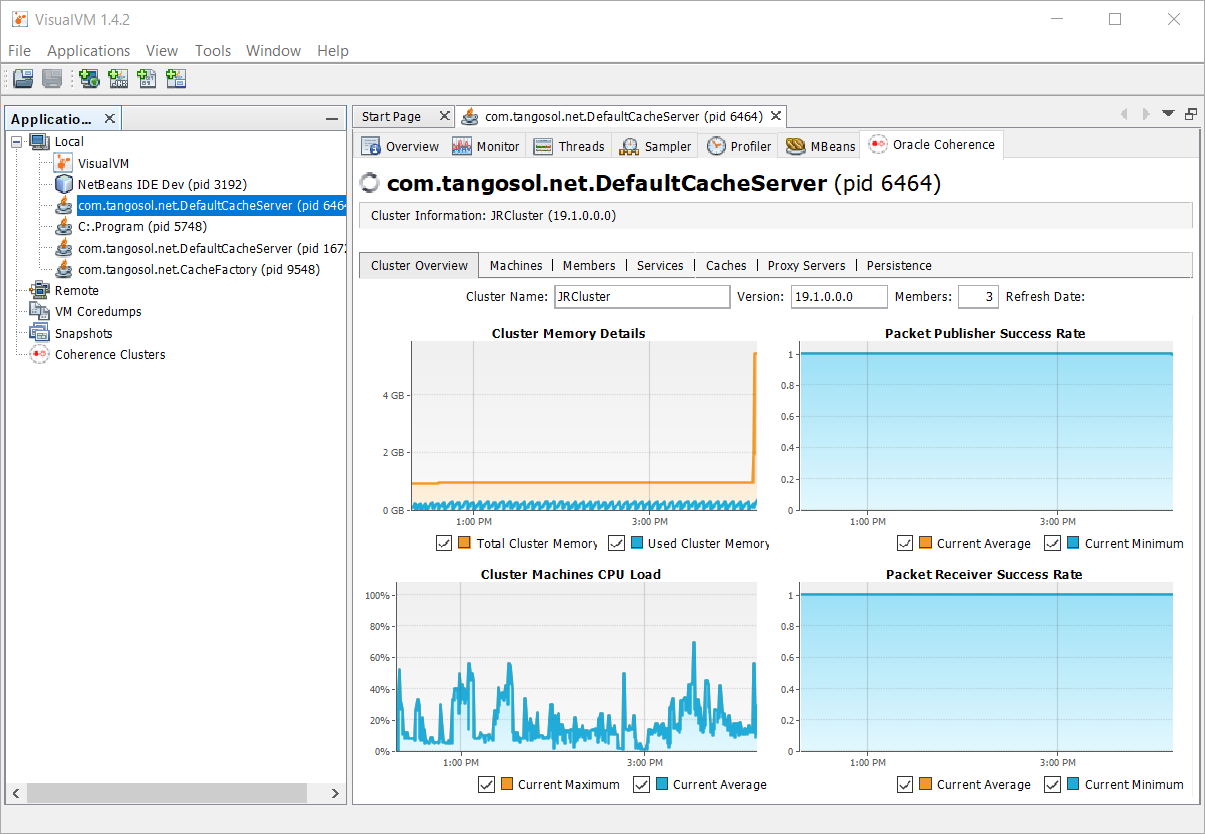The image size is (1205, 834).
Task: Click the Save snapshot toolbar icon
Action: pos(52,78)
